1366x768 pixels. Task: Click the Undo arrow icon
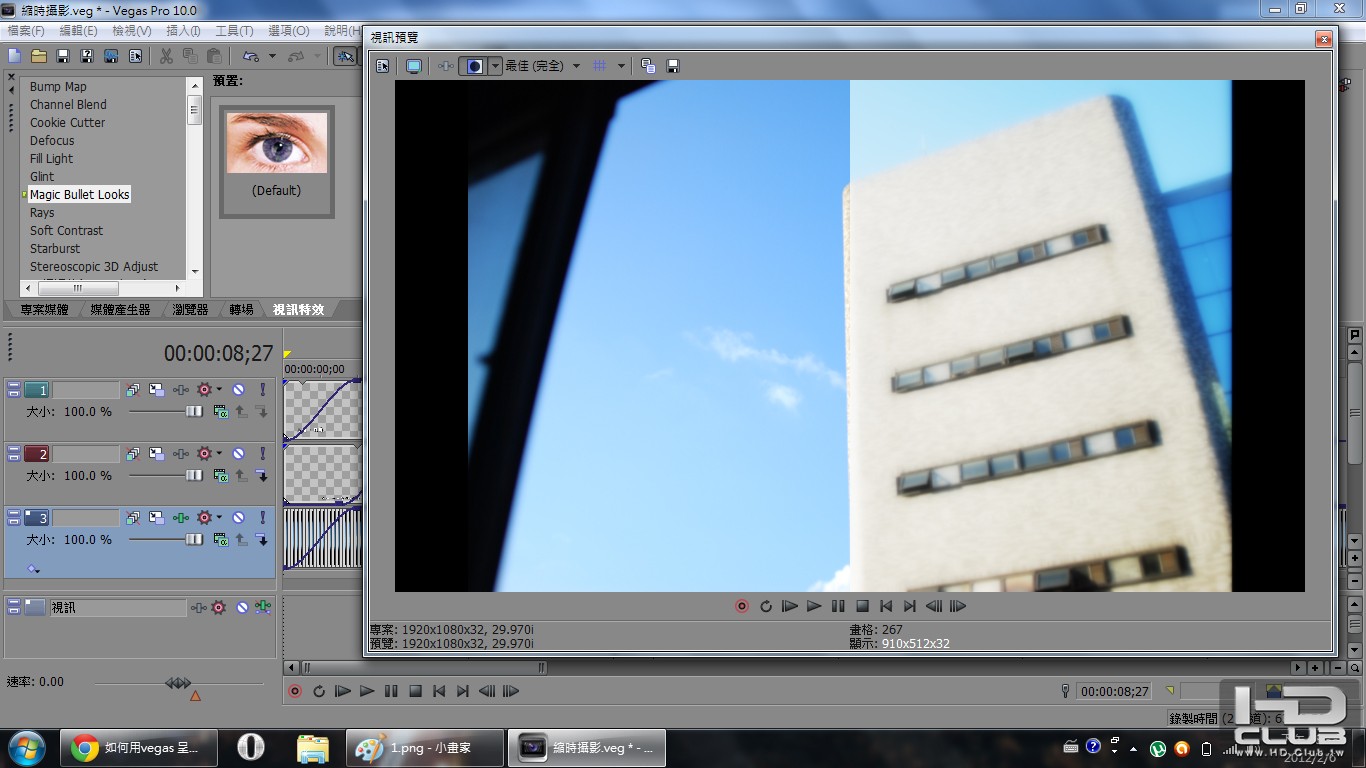250,56
